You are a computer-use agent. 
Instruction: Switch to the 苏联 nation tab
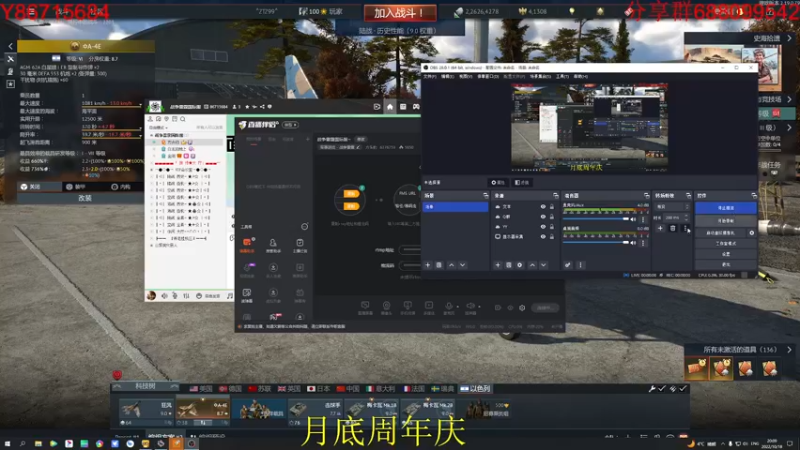[260, 389]
